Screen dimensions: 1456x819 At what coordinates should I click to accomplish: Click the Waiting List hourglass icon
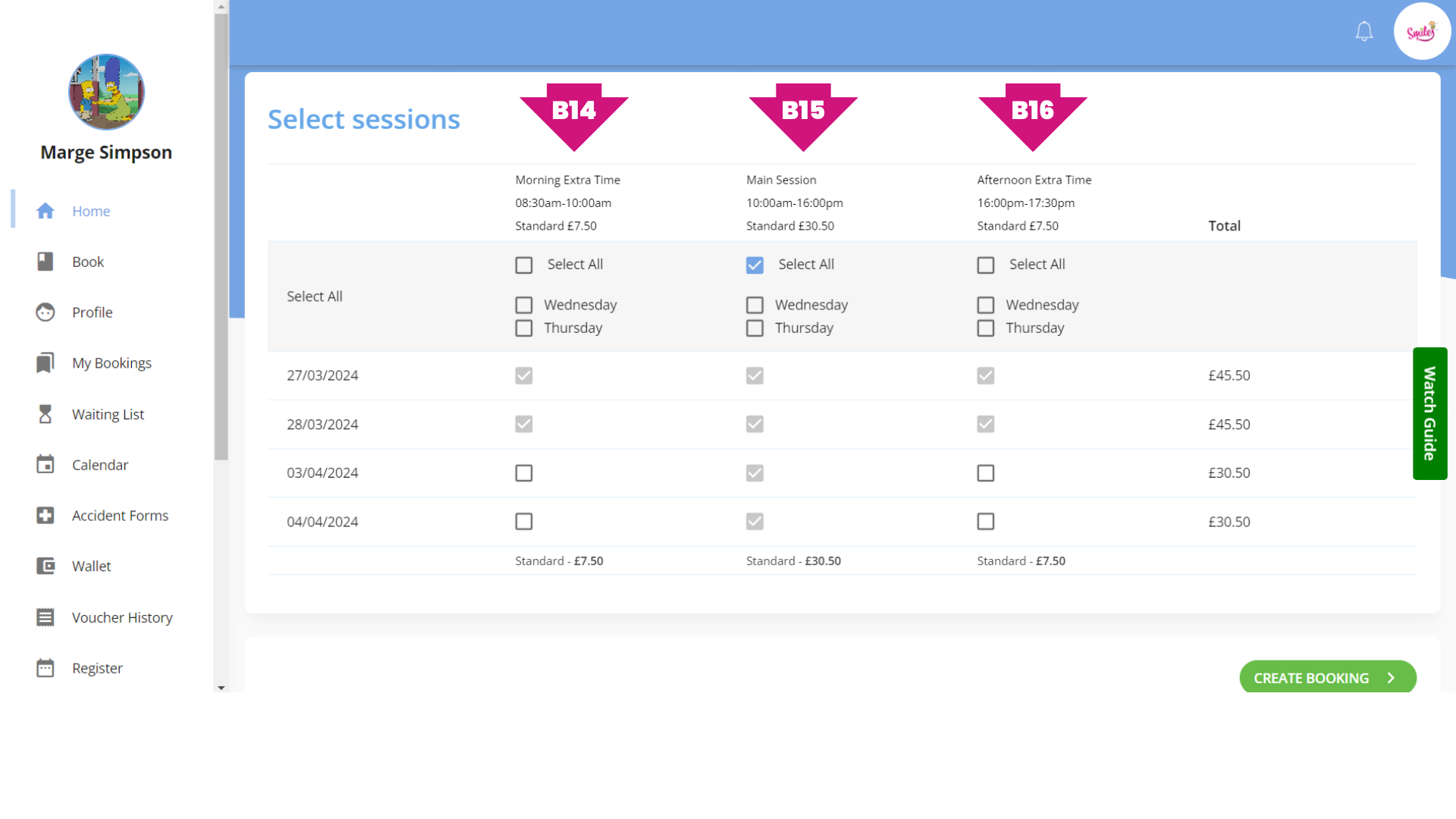[x=45, y=414]
